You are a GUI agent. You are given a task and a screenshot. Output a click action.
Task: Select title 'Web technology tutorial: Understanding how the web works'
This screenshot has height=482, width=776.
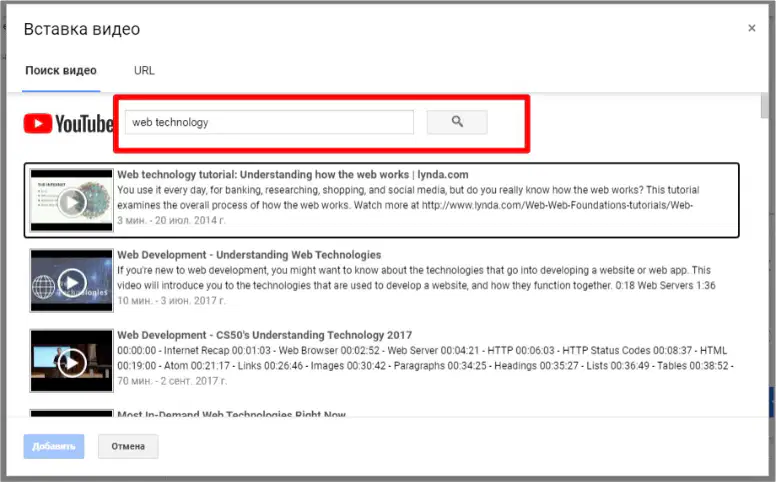tap(292, 174)
